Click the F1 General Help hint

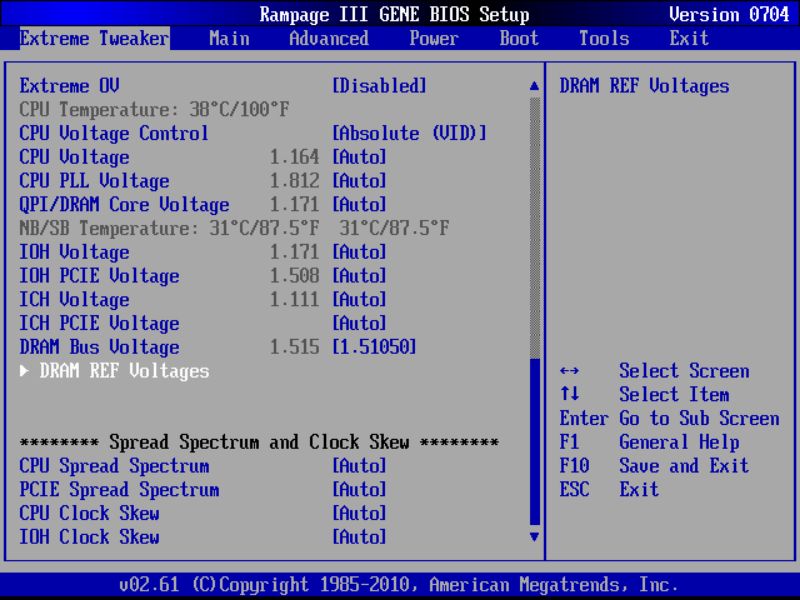[x=649, y=442]
